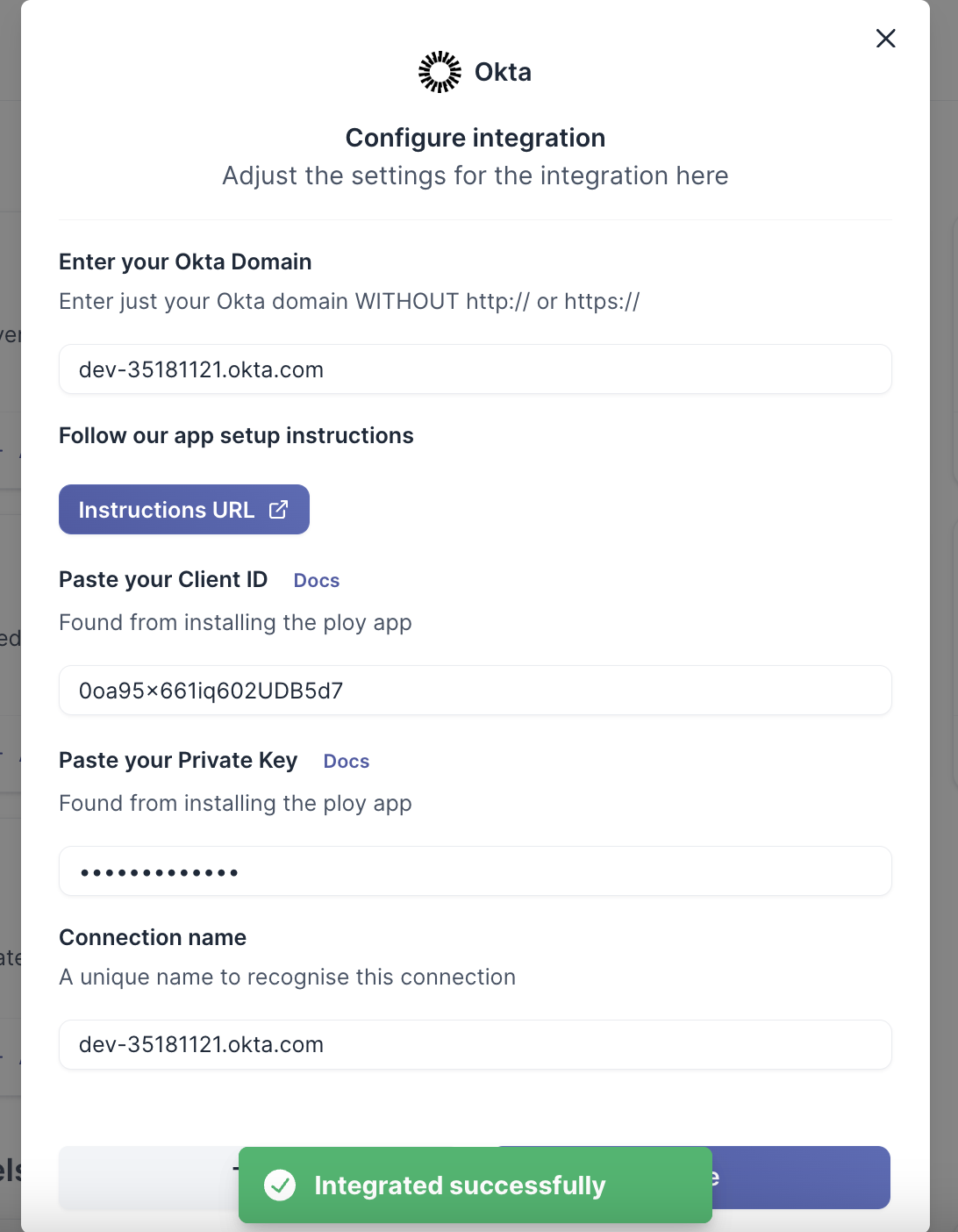Click the Paste your Client ID label
Viewport: 958px width, 1232px height.
163,580
